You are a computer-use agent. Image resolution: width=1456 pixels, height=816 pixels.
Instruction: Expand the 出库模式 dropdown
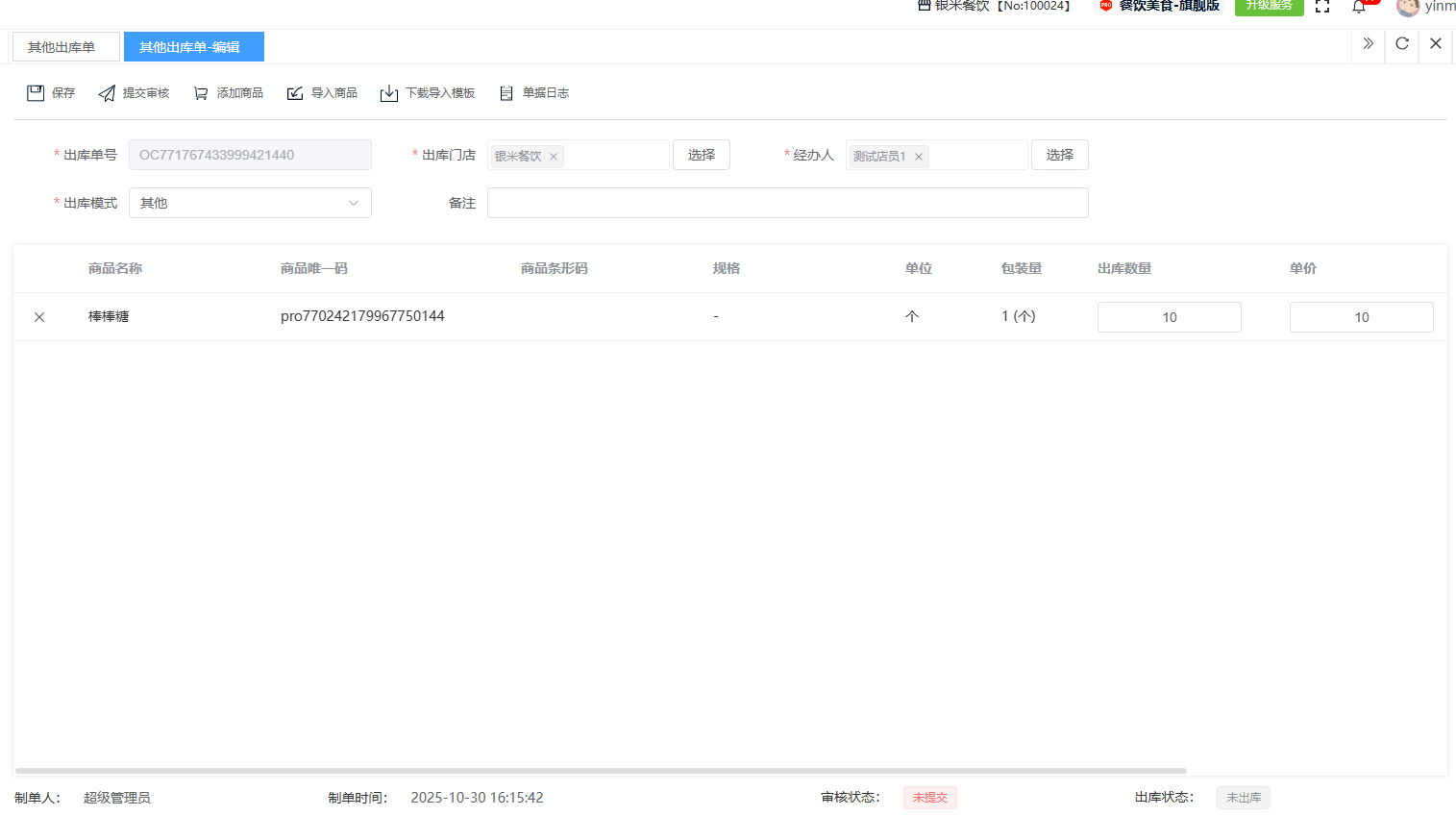[250, 203]
